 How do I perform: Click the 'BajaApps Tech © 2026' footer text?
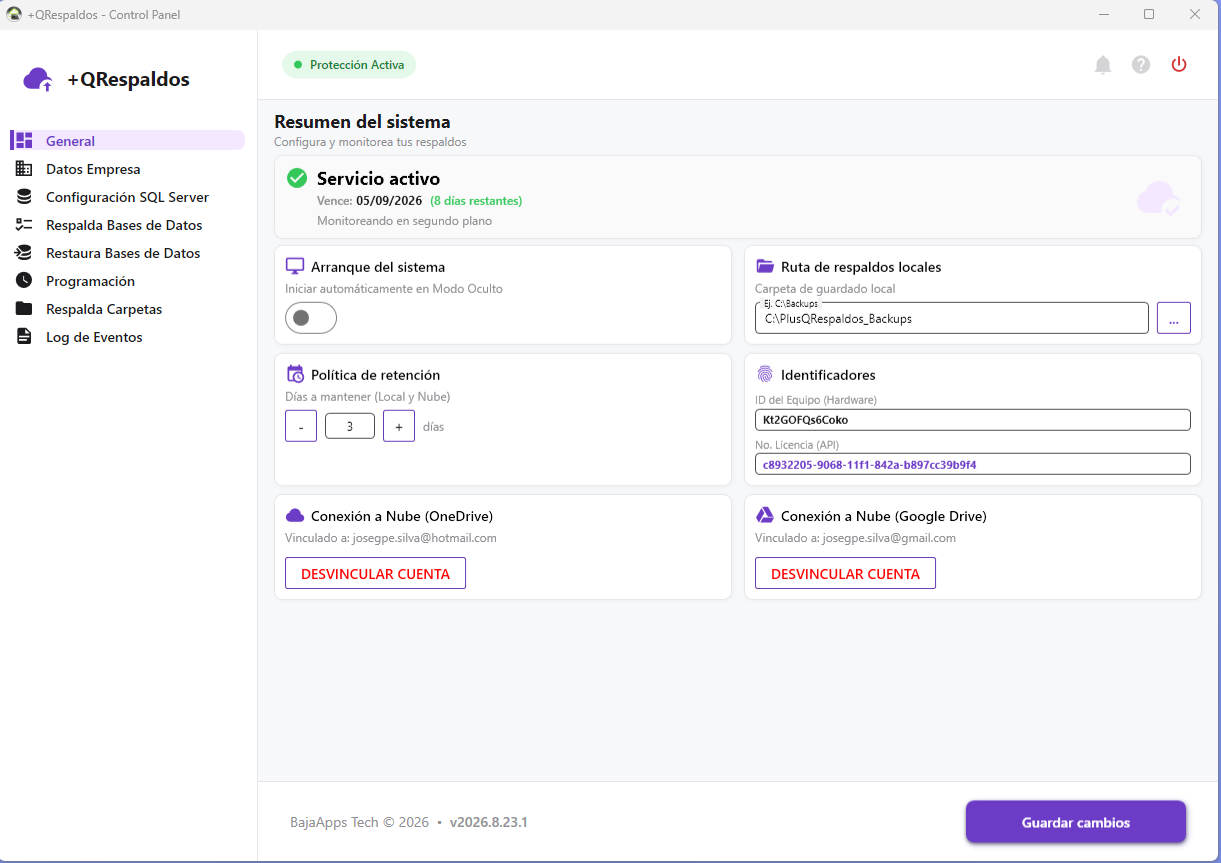click(359, 822)
